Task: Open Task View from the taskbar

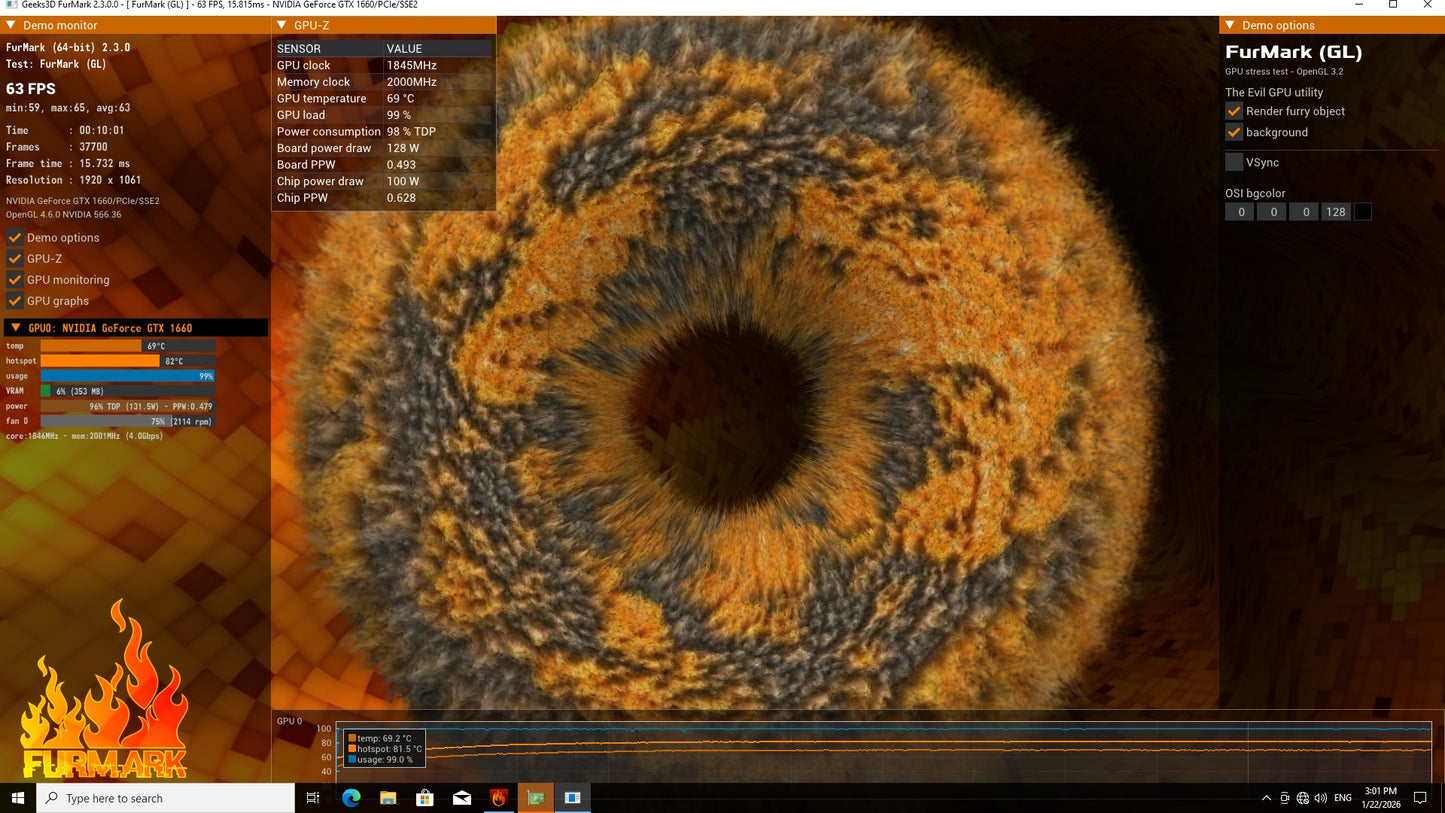Action: tap(313, 798)
